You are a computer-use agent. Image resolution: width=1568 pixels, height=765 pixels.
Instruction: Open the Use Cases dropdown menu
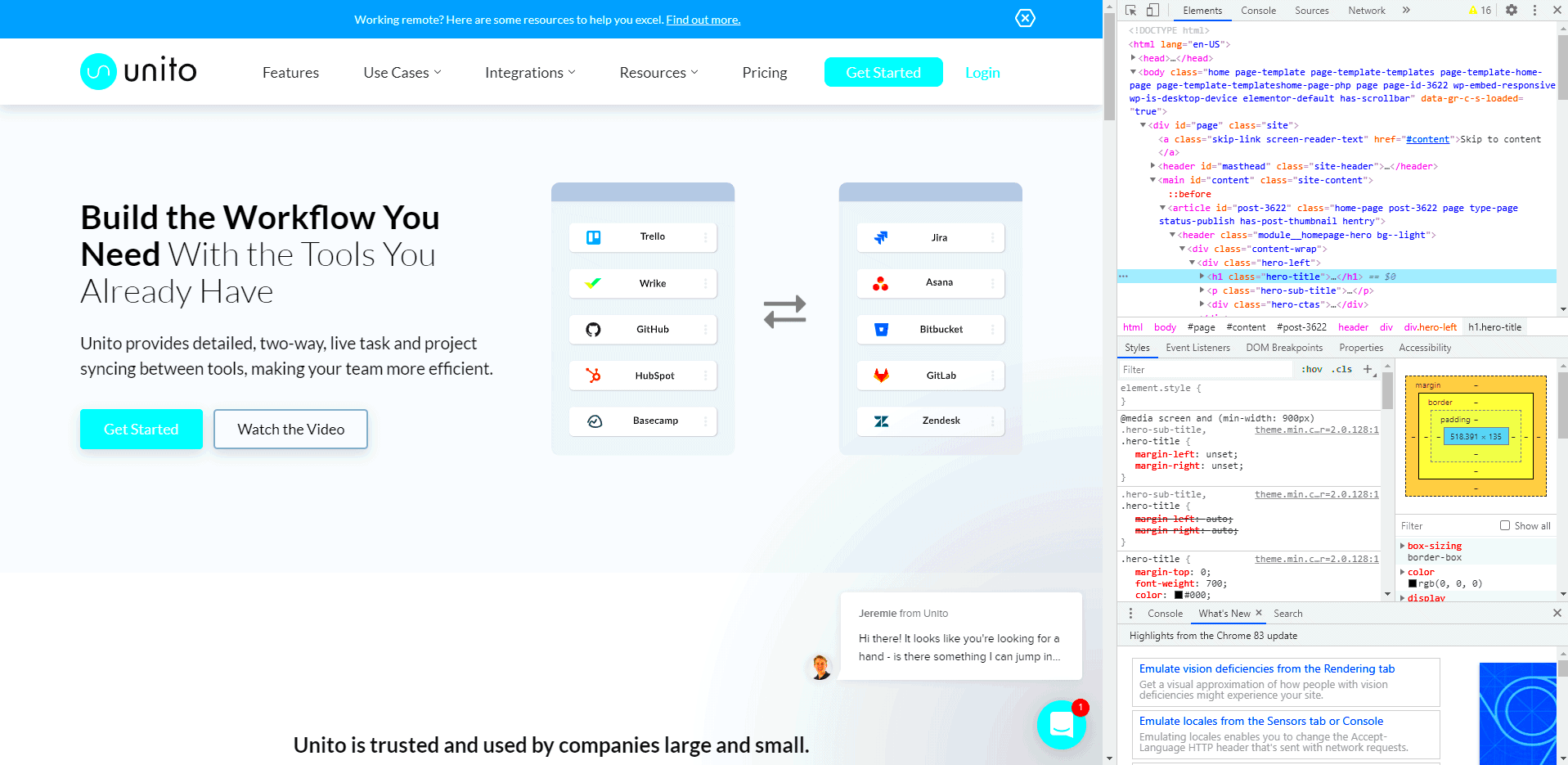[x=402, y=73]
